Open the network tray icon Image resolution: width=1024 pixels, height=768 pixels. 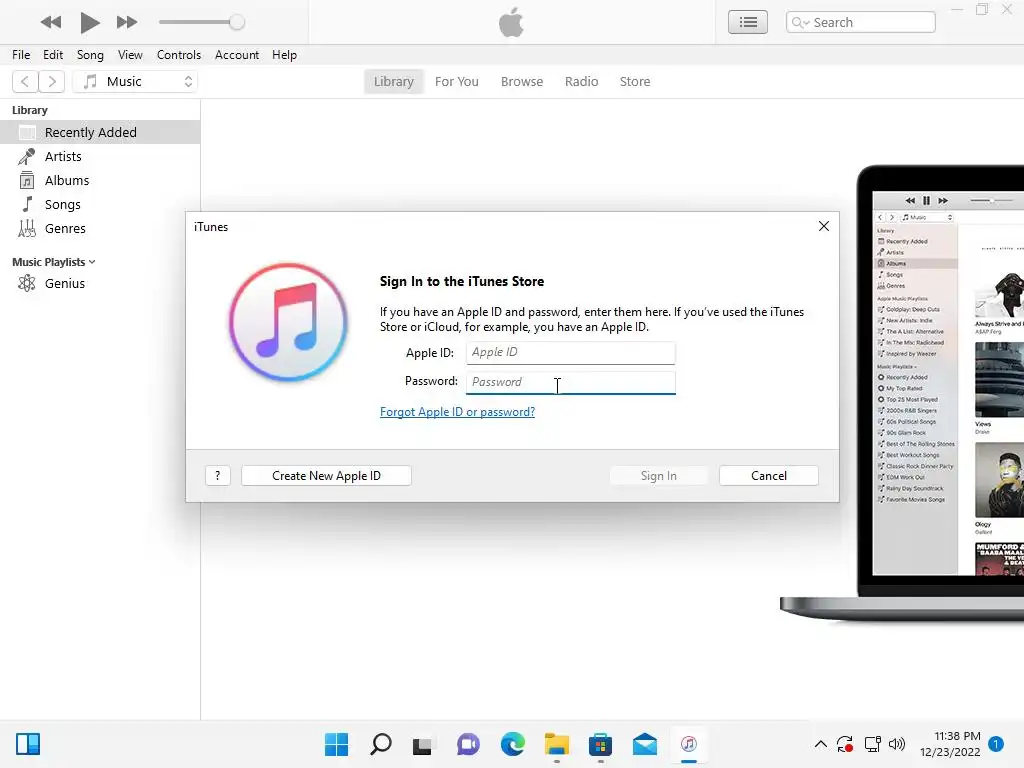(872, 744)
